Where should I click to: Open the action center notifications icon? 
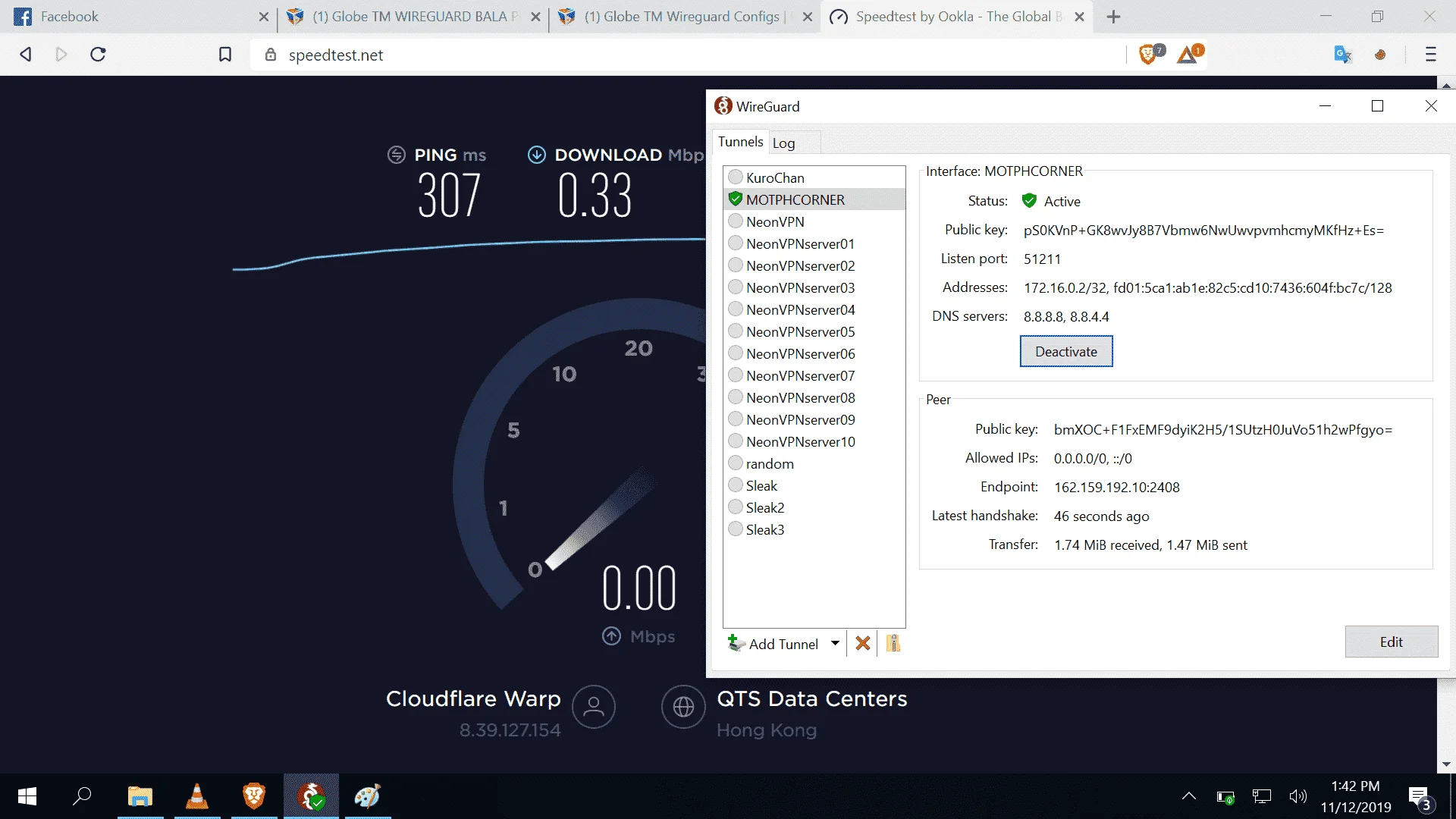pyautogui.click(x=1420, y=797)
